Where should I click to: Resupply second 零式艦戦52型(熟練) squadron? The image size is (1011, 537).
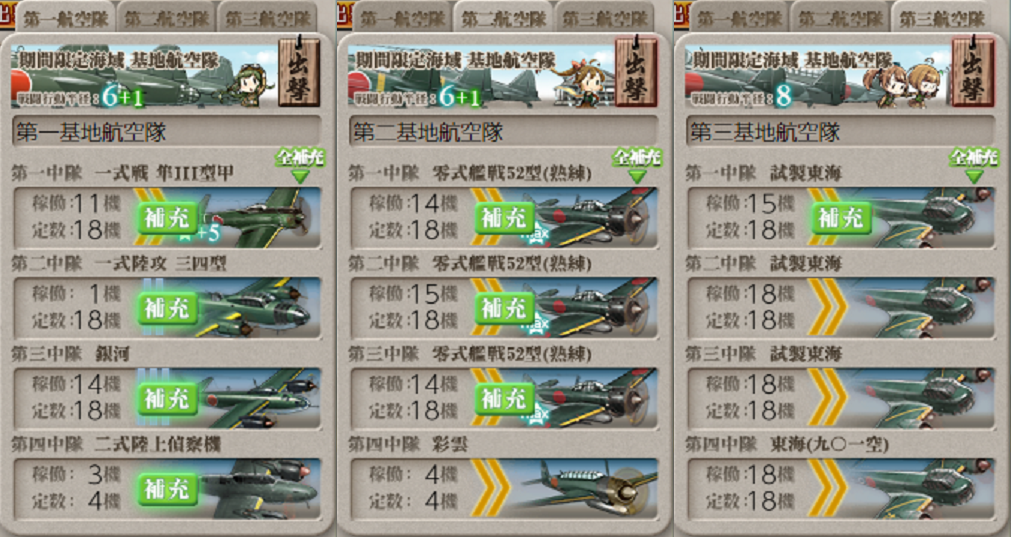coord(504,309)
